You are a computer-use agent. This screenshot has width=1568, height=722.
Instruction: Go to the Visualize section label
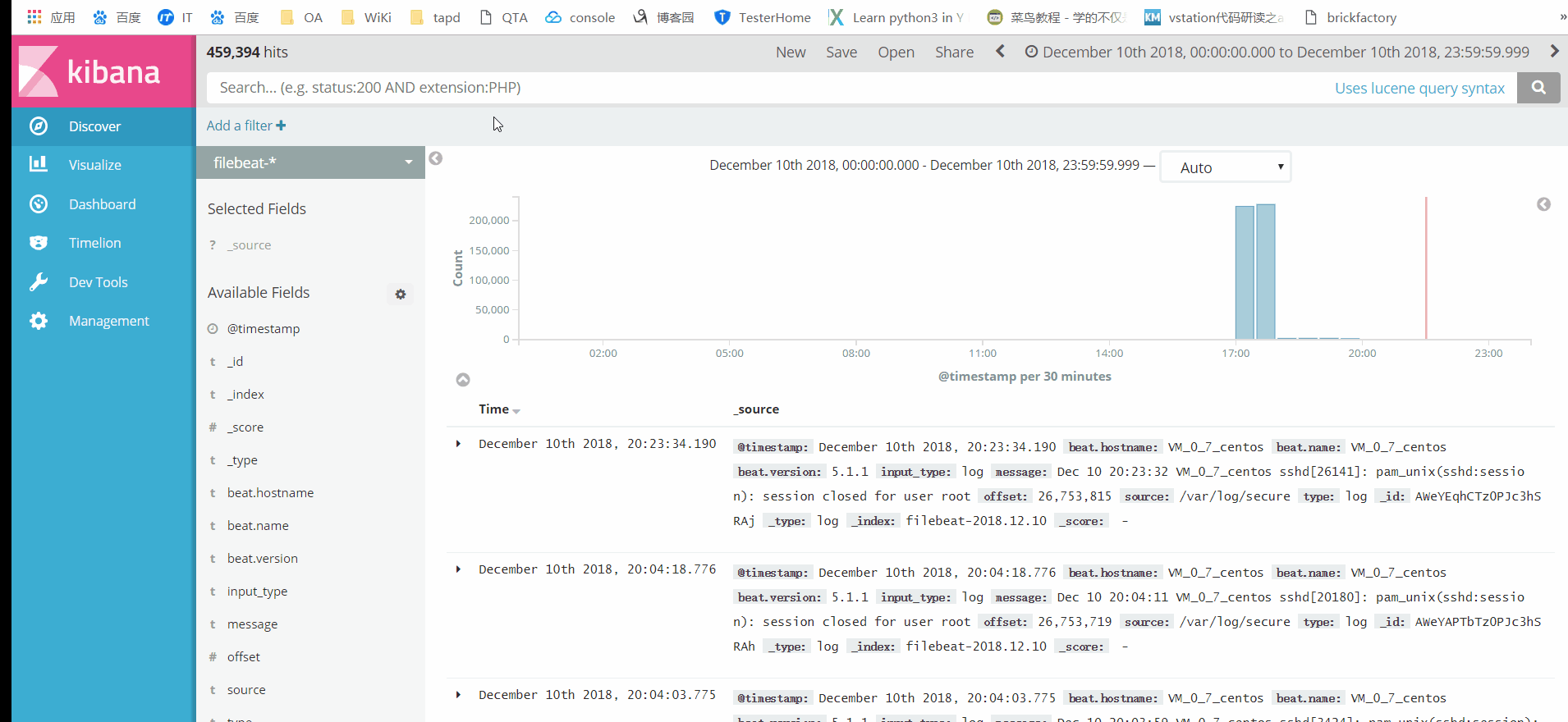point(95,165)
